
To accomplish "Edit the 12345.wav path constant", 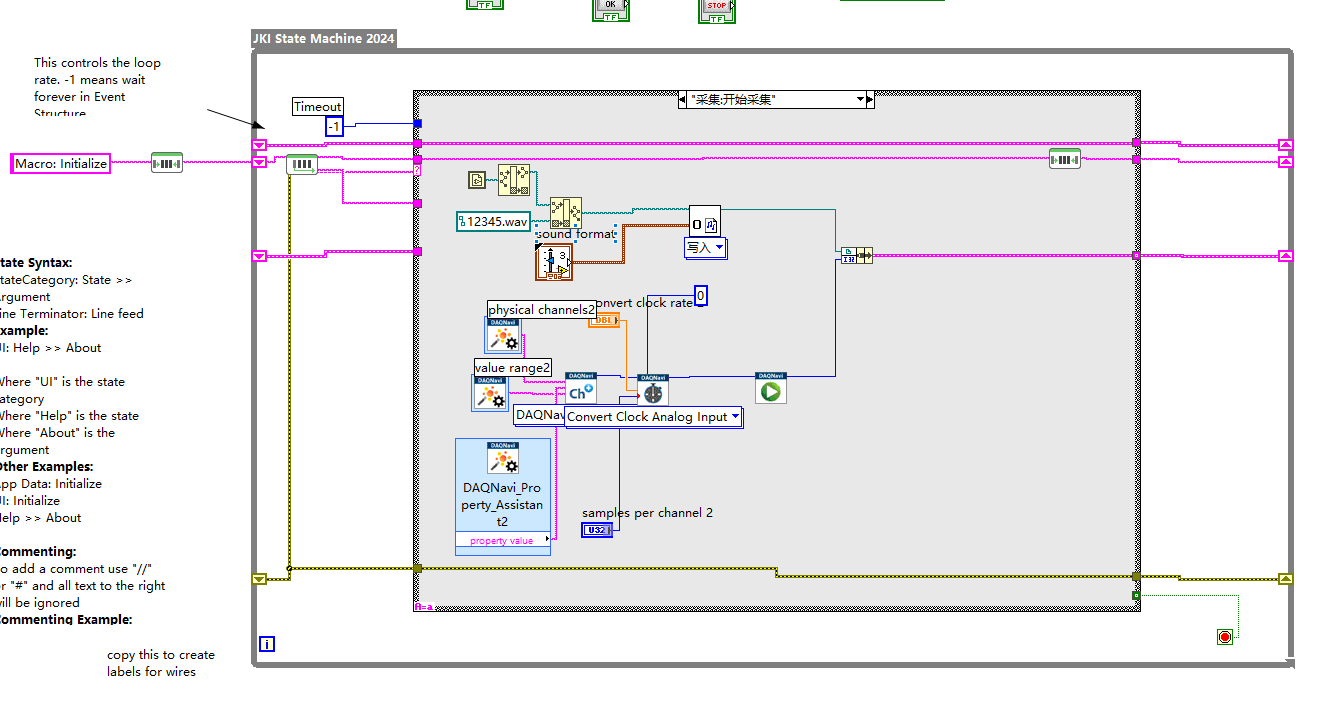I will tap(493, 222).
